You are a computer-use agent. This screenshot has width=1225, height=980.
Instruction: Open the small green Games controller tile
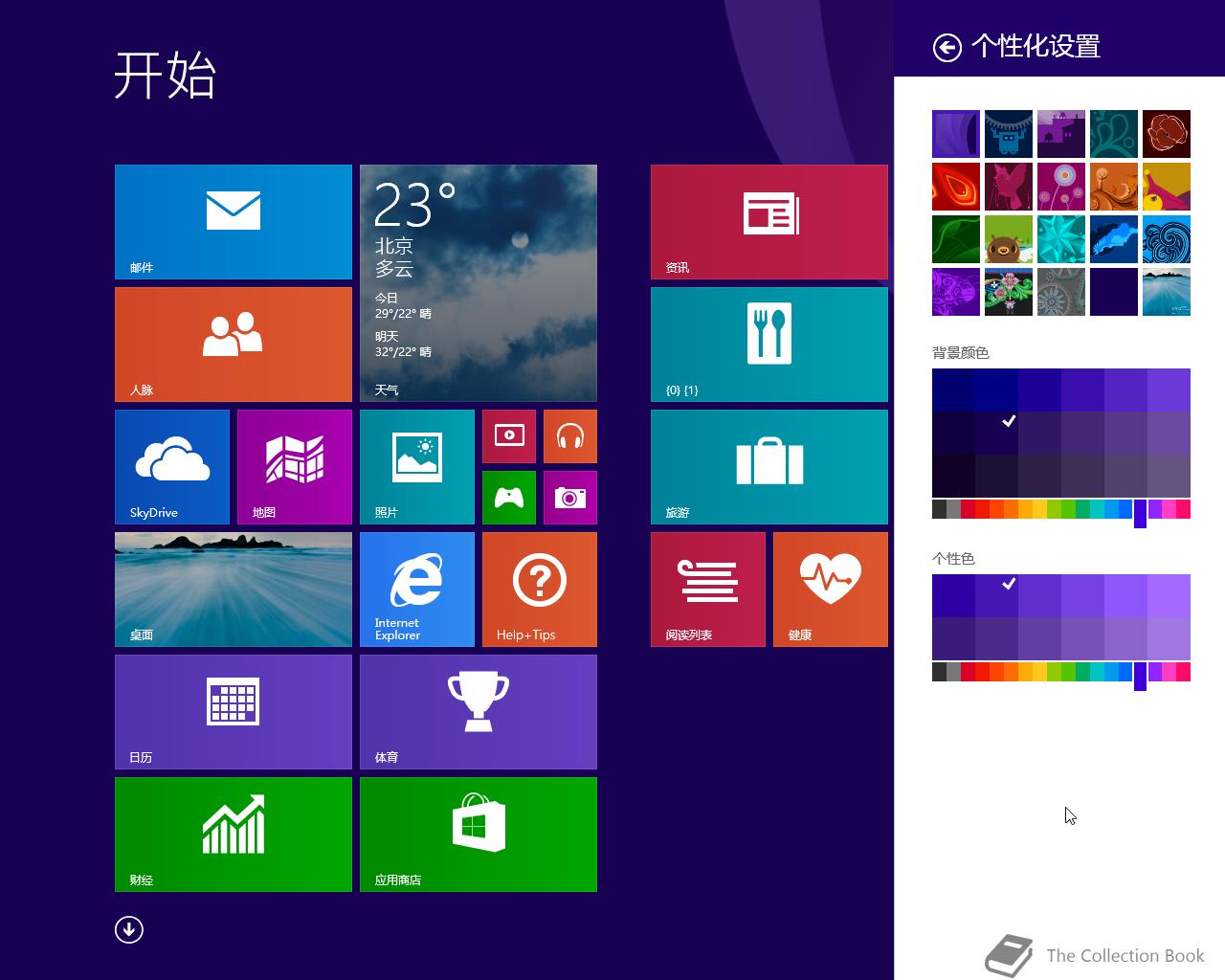[509, 498]
